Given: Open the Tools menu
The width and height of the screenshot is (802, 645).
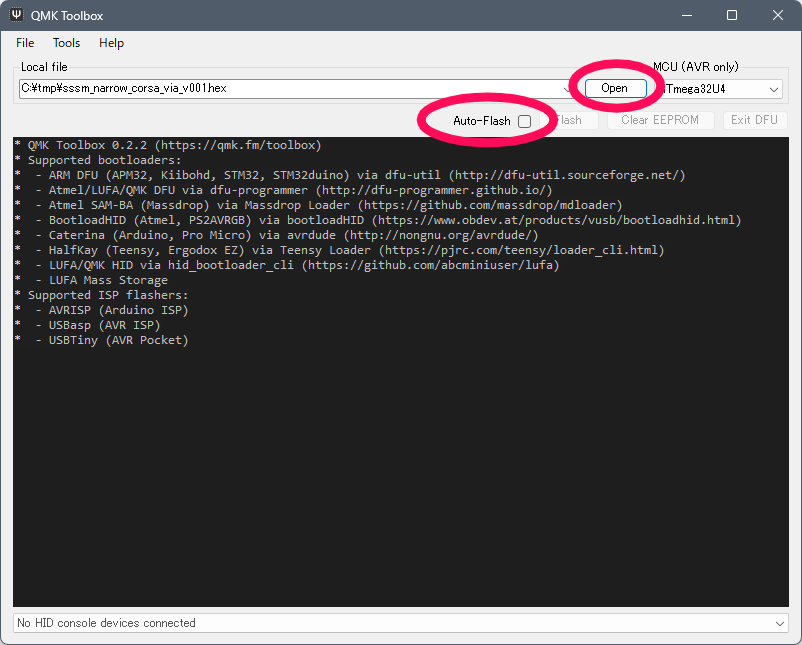Looking at the screenshot, I should coord(66,43).
